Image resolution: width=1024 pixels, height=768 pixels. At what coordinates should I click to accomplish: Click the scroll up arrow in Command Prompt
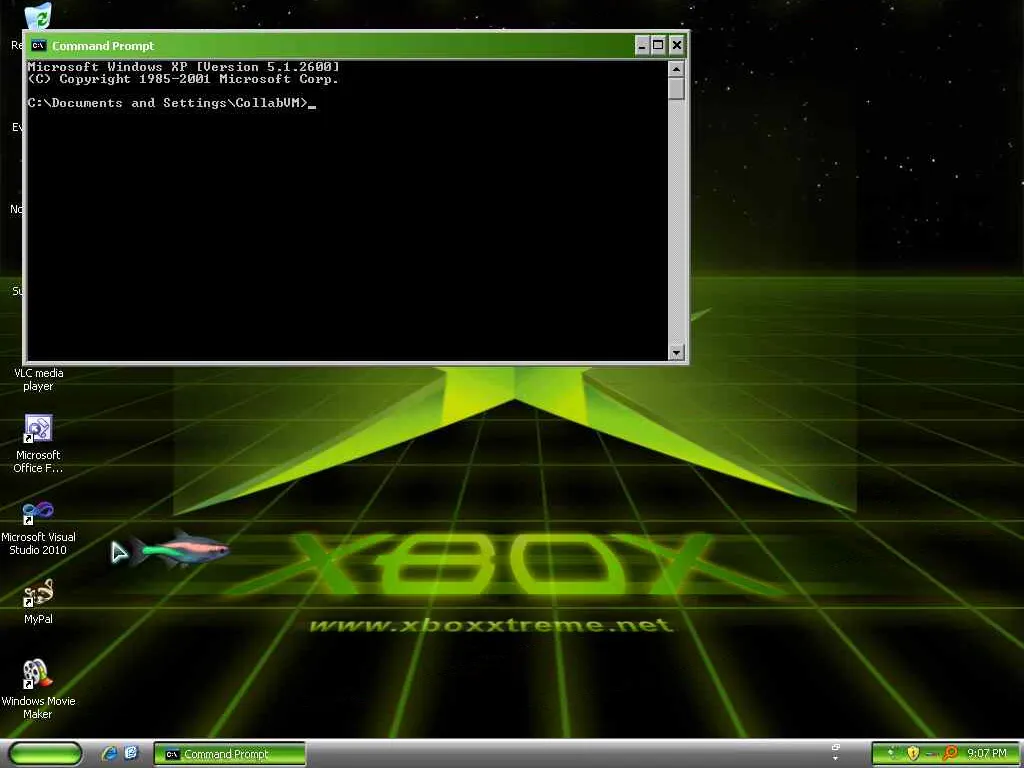(x=677, y=69)
